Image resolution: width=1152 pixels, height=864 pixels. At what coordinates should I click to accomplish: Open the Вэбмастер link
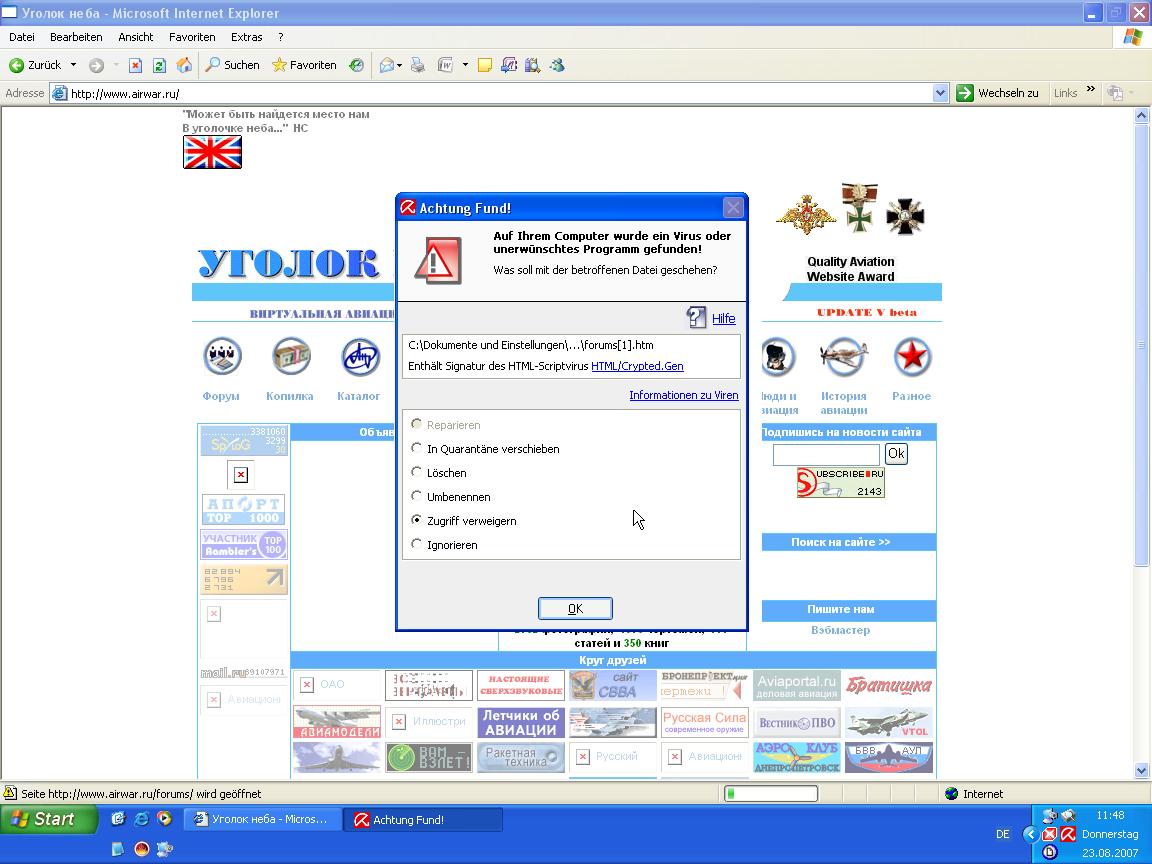click(840, 630)
